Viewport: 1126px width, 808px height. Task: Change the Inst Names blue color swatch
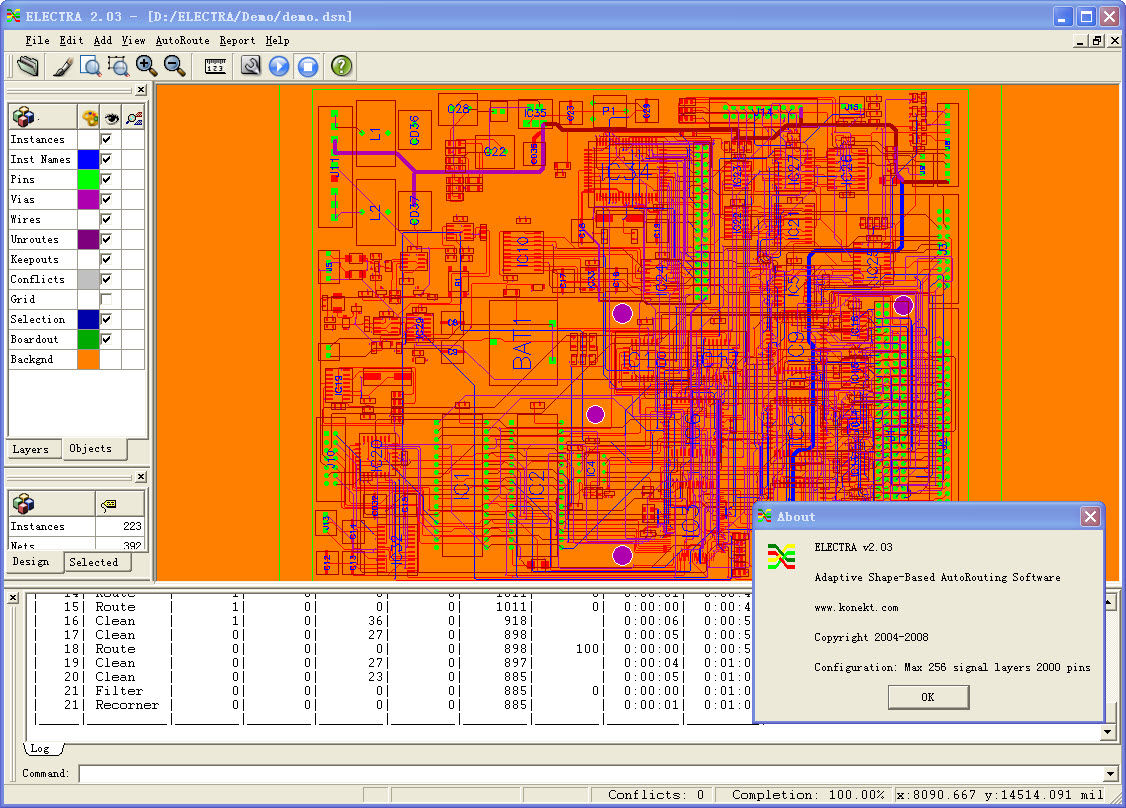pyautogui.click(x=88, y=159)
